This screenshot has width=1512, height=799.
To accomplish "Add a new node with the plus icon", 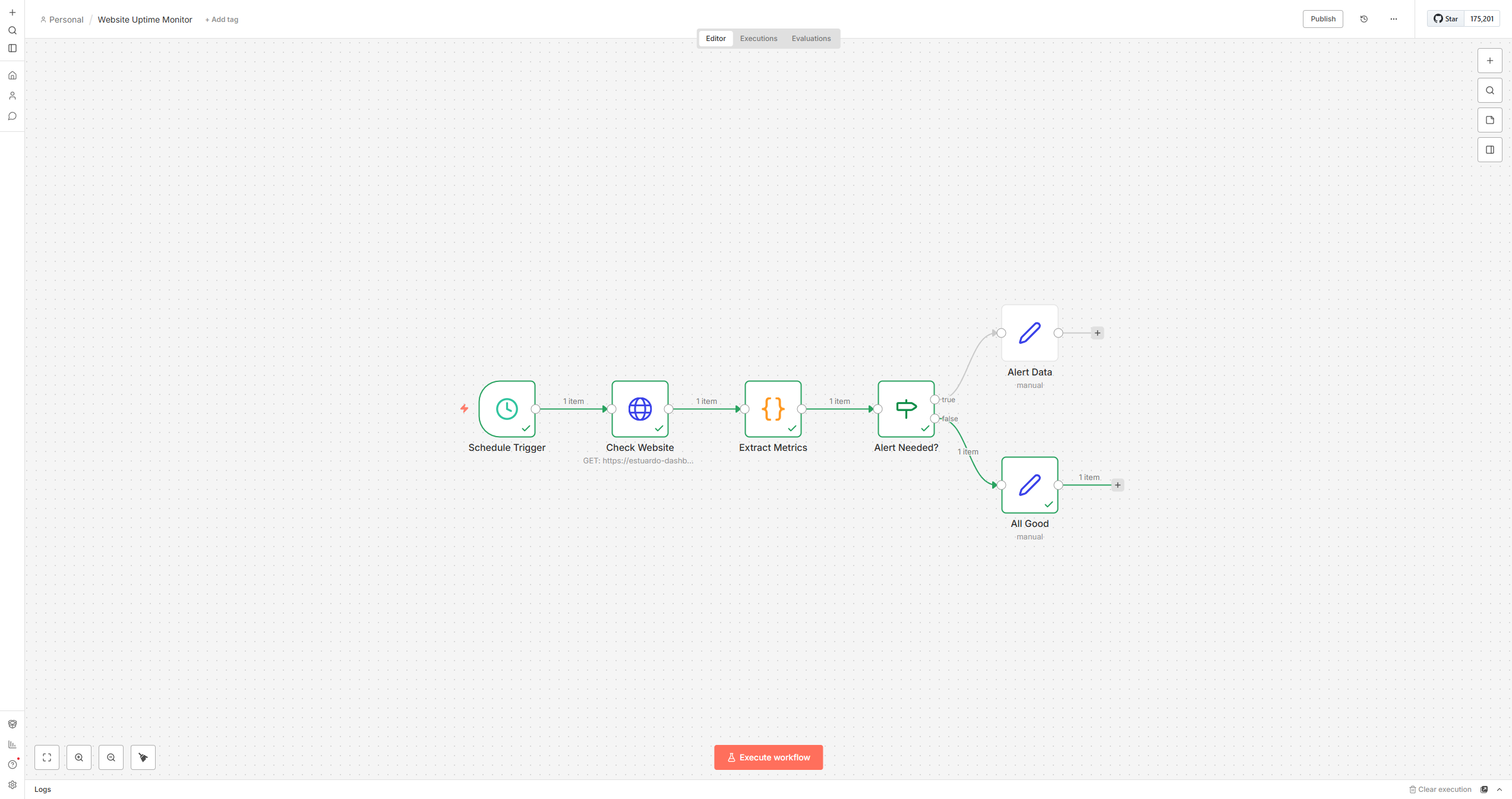I will tap(1489, 60).
